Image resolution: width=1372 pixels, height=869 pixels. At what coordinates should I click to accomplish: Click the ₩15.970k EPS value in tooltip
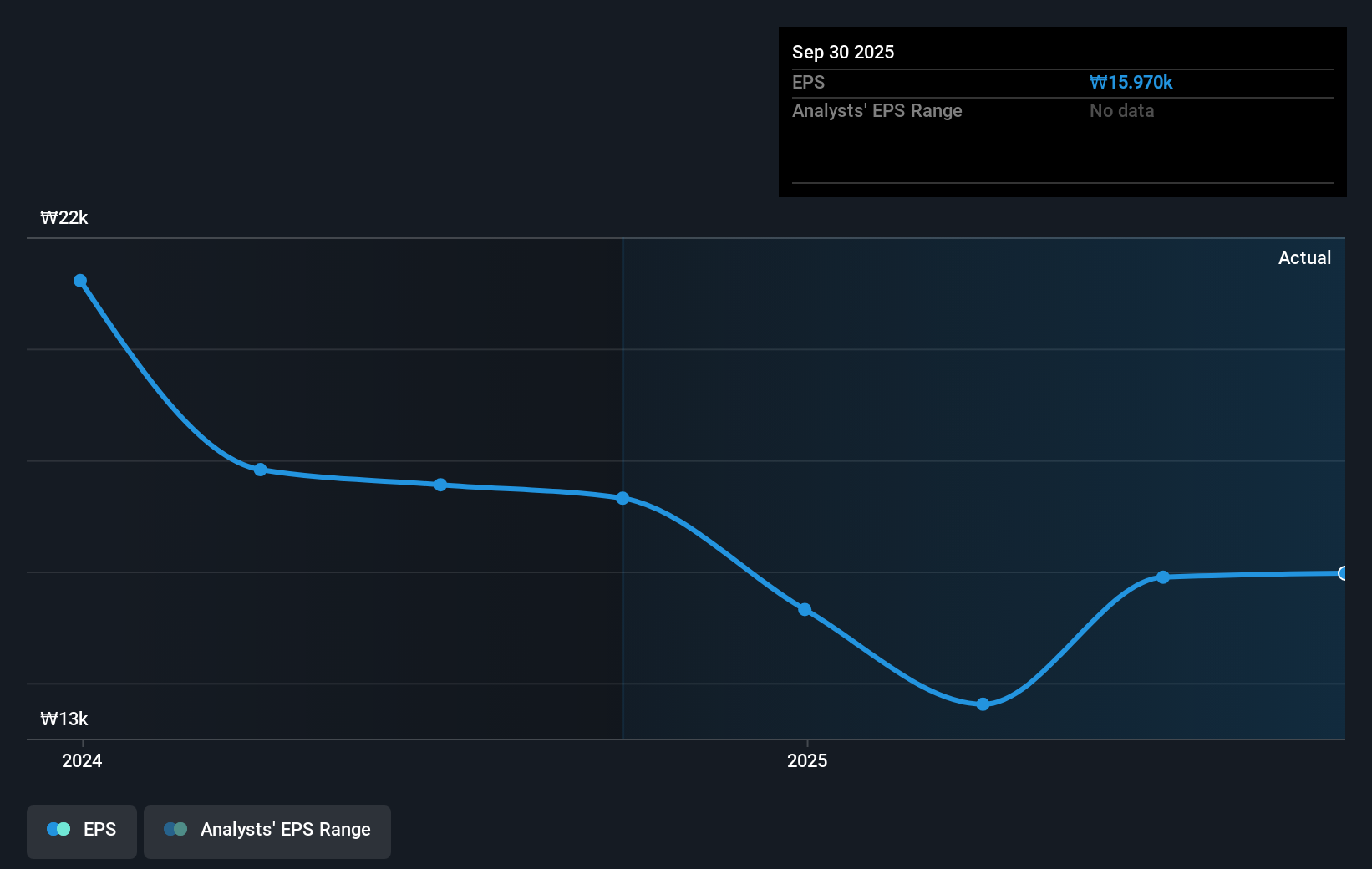click(x=1131, y=83)
